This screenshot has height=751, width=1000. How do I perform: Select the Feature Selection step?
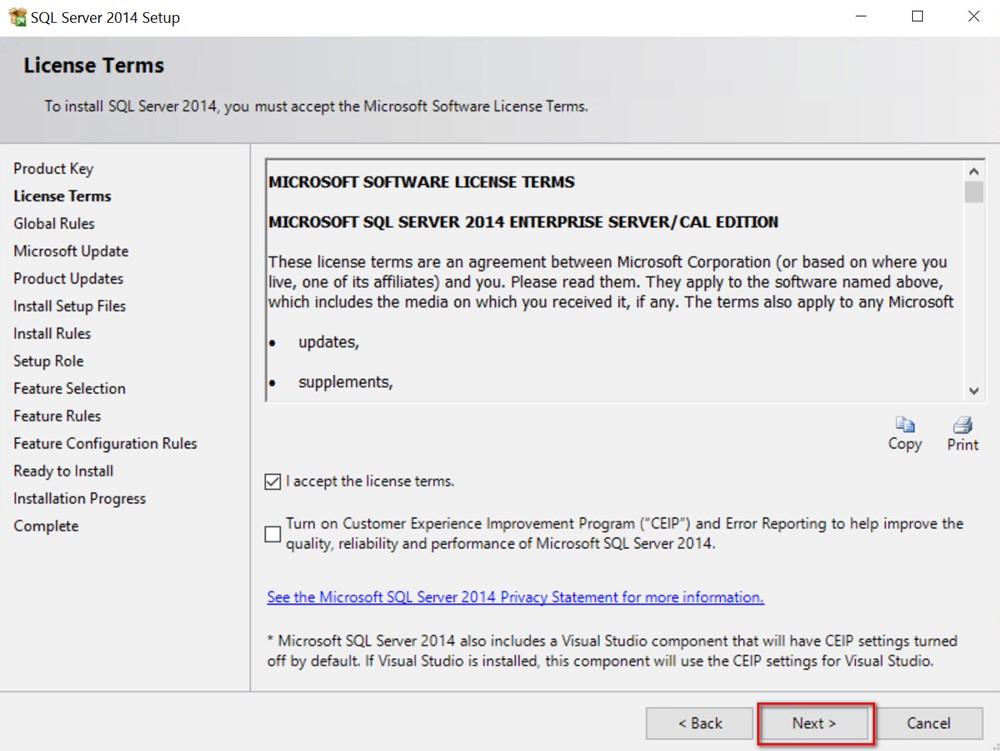(x=70, y=388)
